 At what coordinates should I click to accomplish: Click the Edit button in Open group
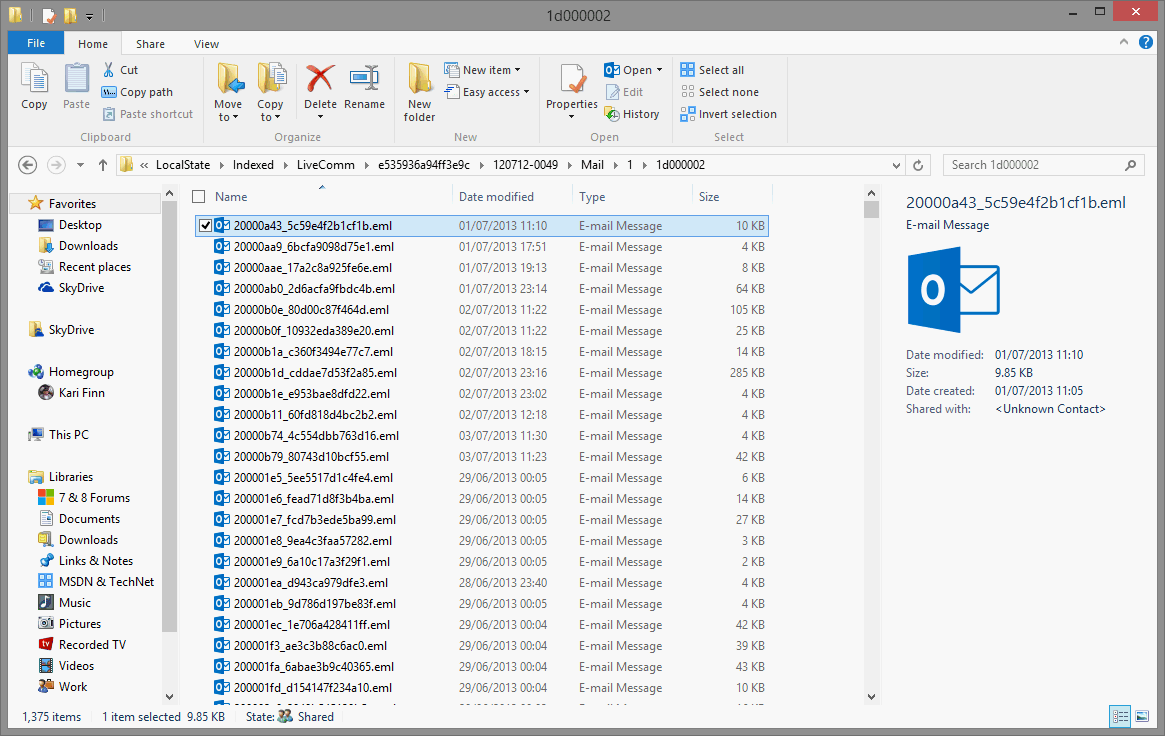click(625, 92)
